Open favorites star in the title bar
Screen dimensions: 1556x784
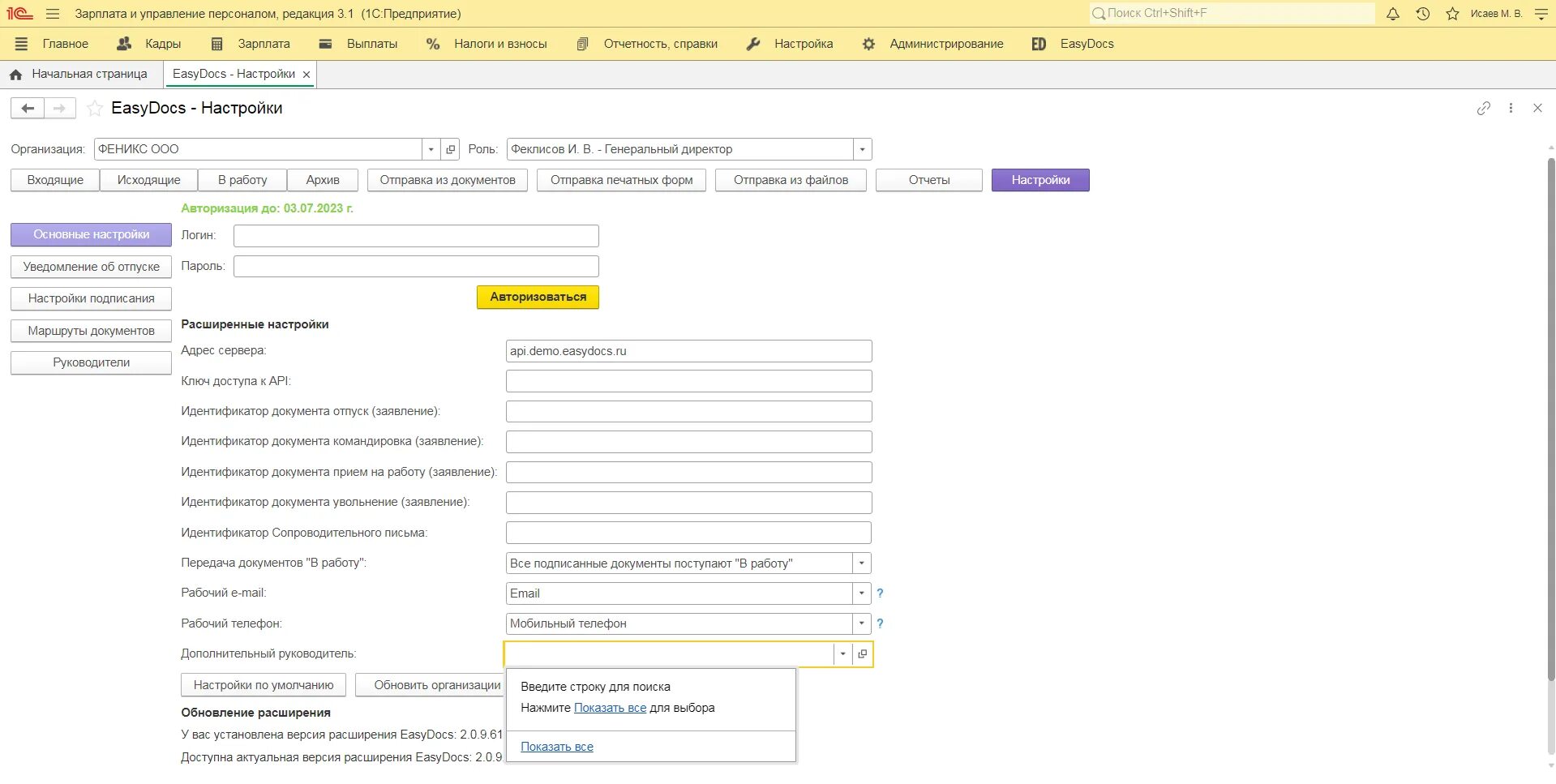tap(1452, 14)
